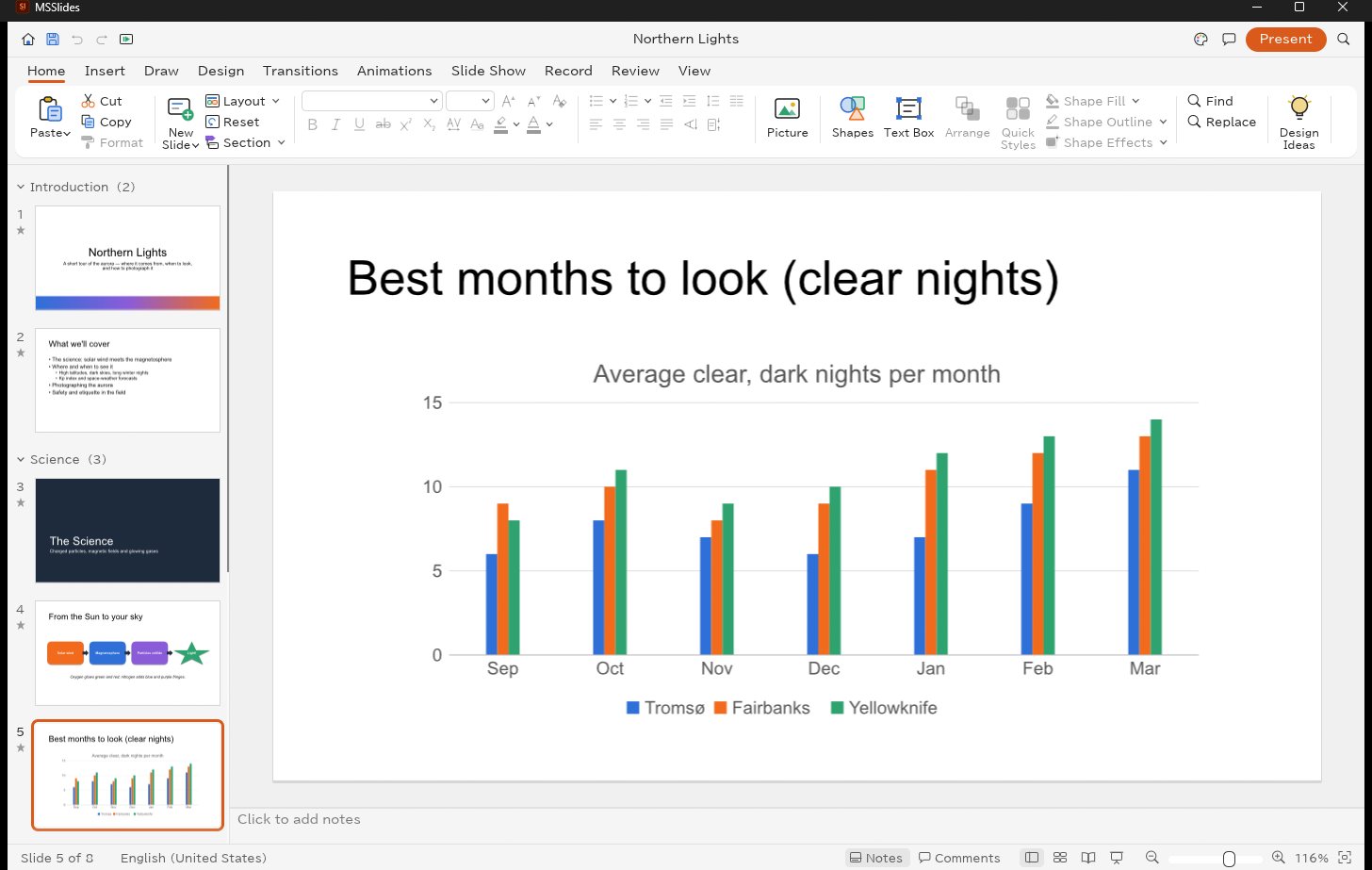Zoom out using the minus magnifier
Viewport: 1372px width, 870px height.
(x=1151, y=858)
